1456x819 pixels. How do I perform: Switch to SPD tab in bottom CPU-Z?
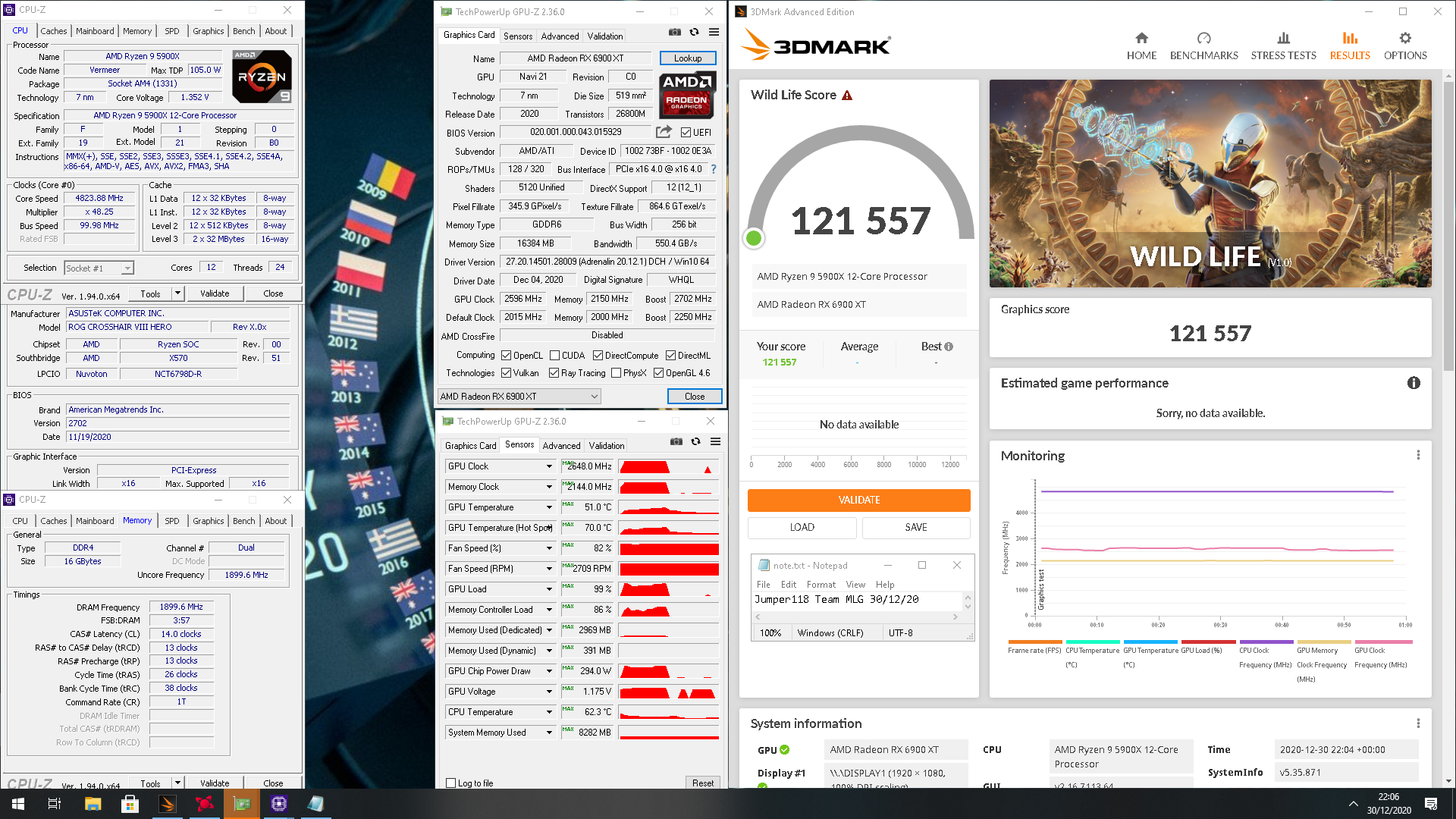pyautogui.click(x=172, y=521)
